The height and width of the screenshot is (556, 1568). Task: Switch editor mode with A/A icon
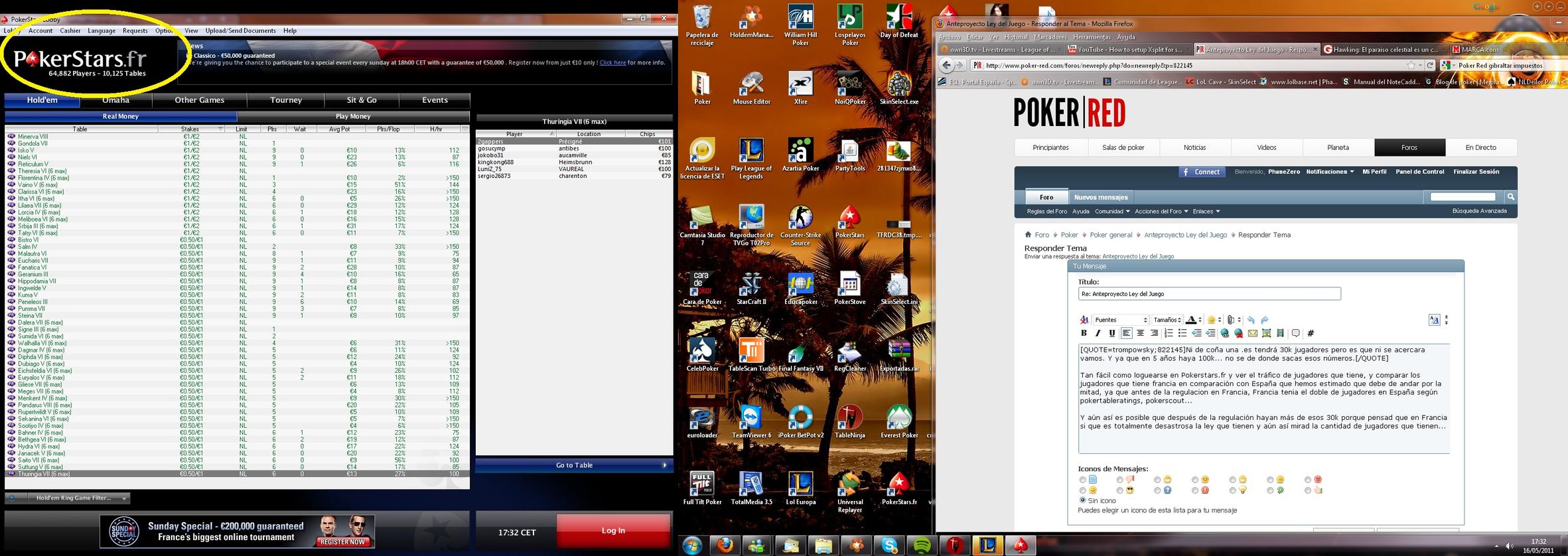point(1435,320)
